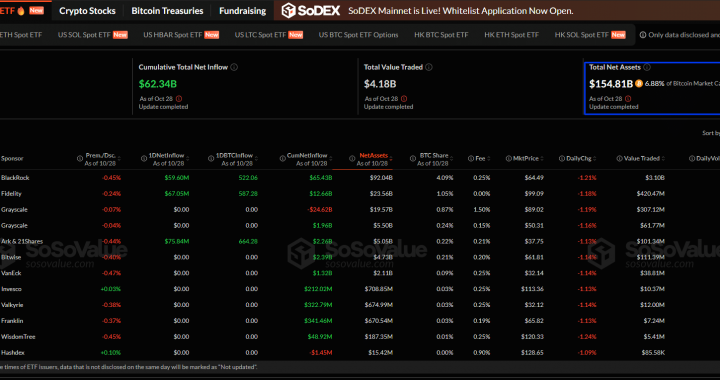The width and height of the screenshot is (720, 380).
Task: Click red clock icon under Total Net Assets
Action: pos(628,99)
